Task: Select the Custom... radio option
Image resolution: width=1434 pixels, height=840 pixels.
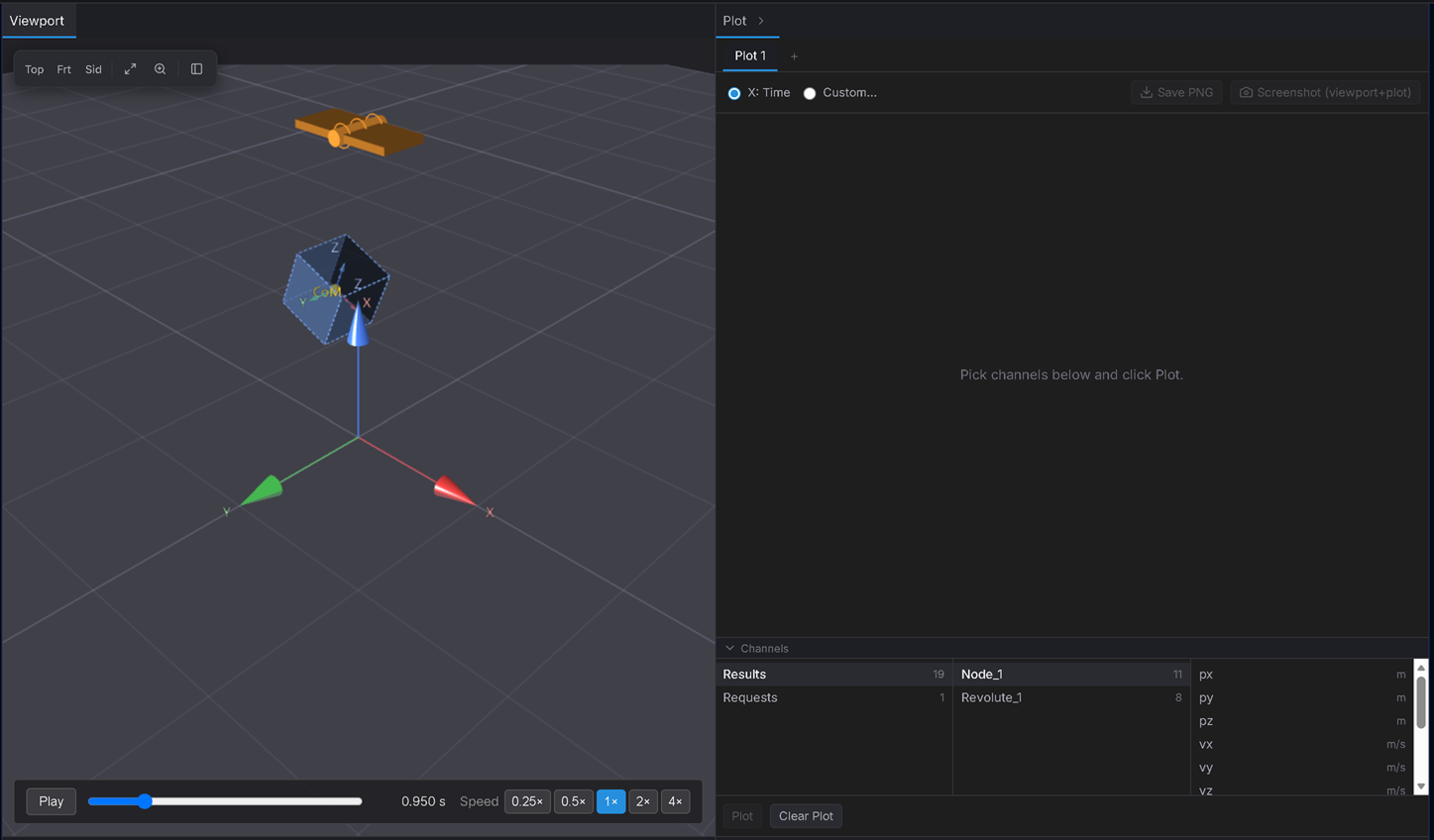Action: [x=810, y=93]
